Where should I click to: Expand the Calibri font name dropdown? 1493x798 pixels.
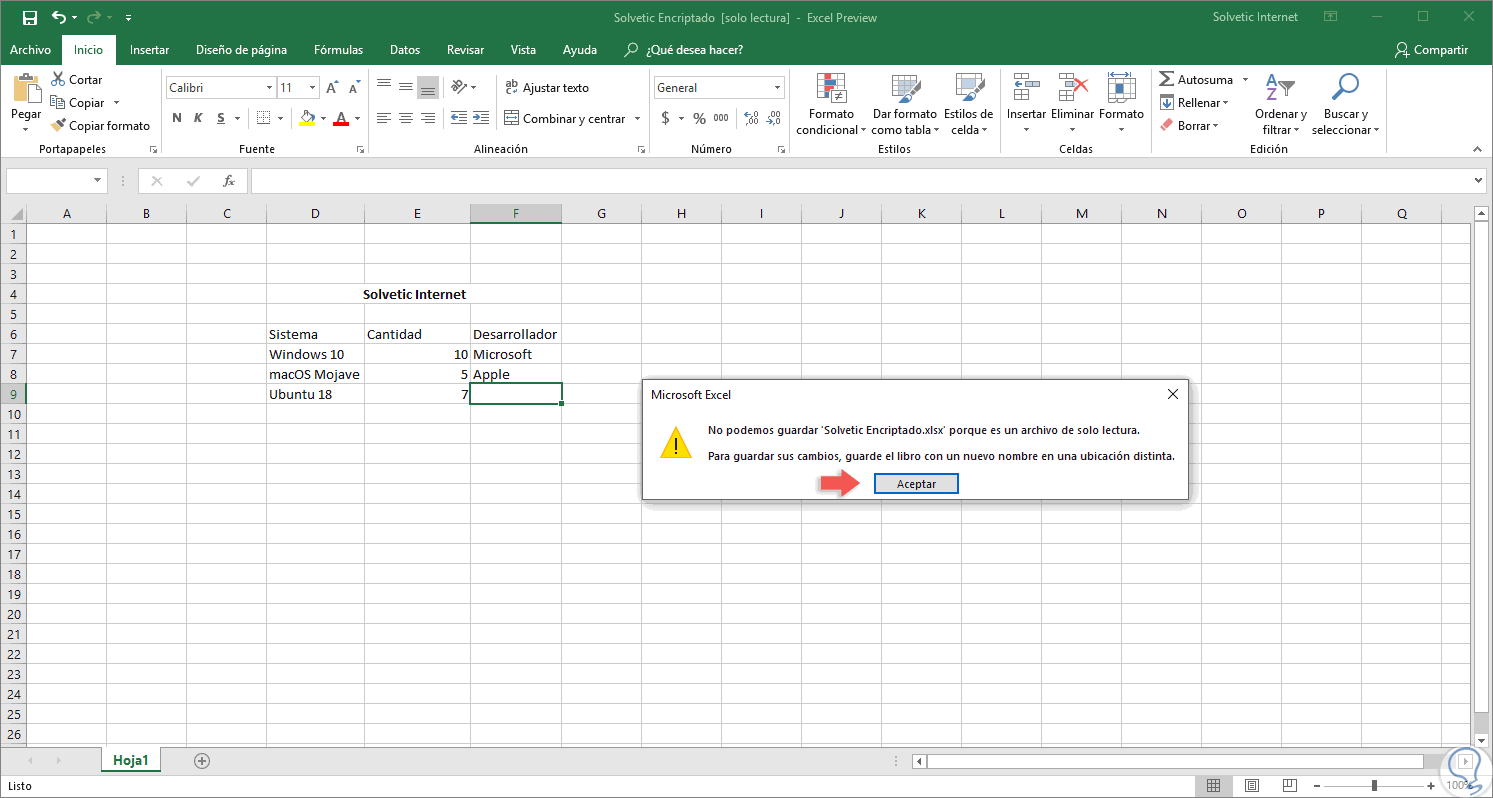(269, 88)
